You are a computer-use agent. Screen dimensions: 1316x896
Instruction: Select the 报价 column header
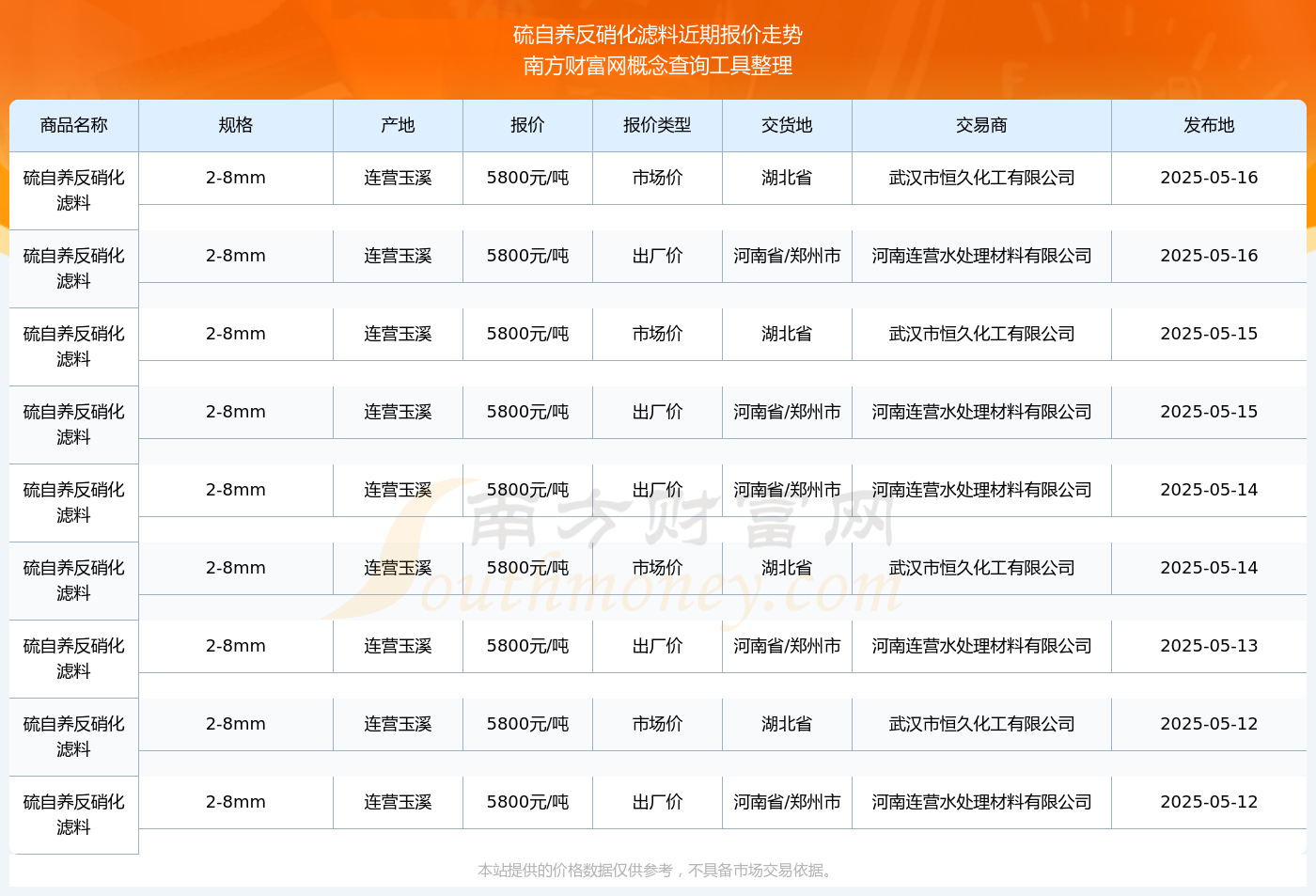click(x=528, y=125)
